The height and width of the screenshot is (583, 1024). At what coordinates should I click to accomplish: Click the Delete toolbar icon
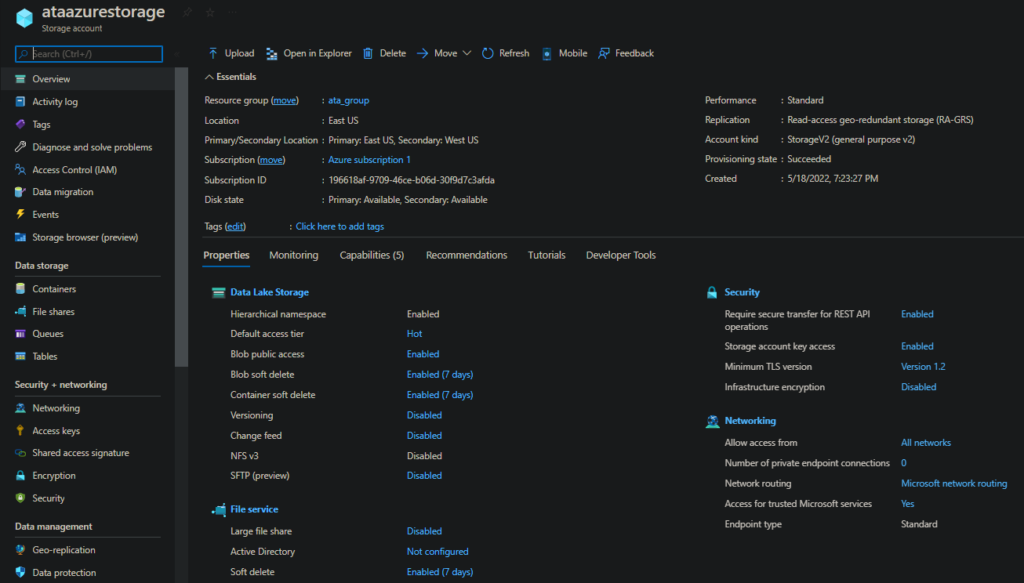coord(385,53)
